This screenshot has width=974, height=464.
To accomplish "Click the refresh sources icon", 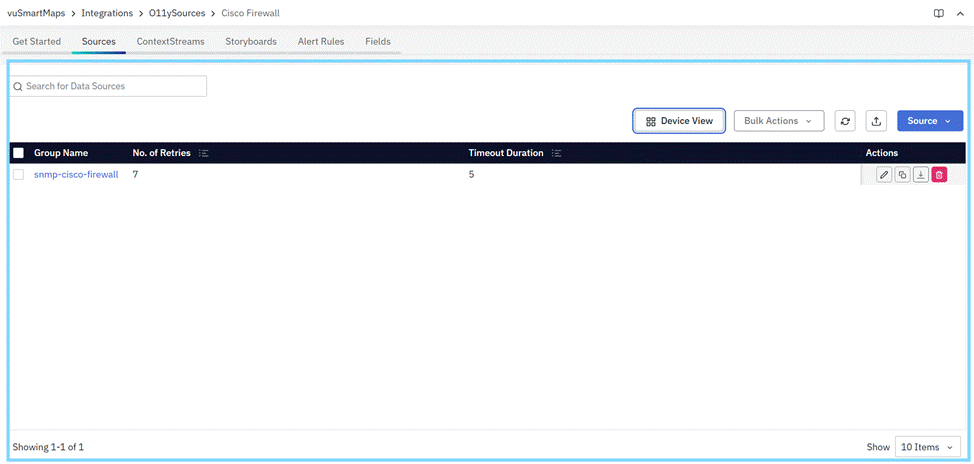I will point(845,121).
